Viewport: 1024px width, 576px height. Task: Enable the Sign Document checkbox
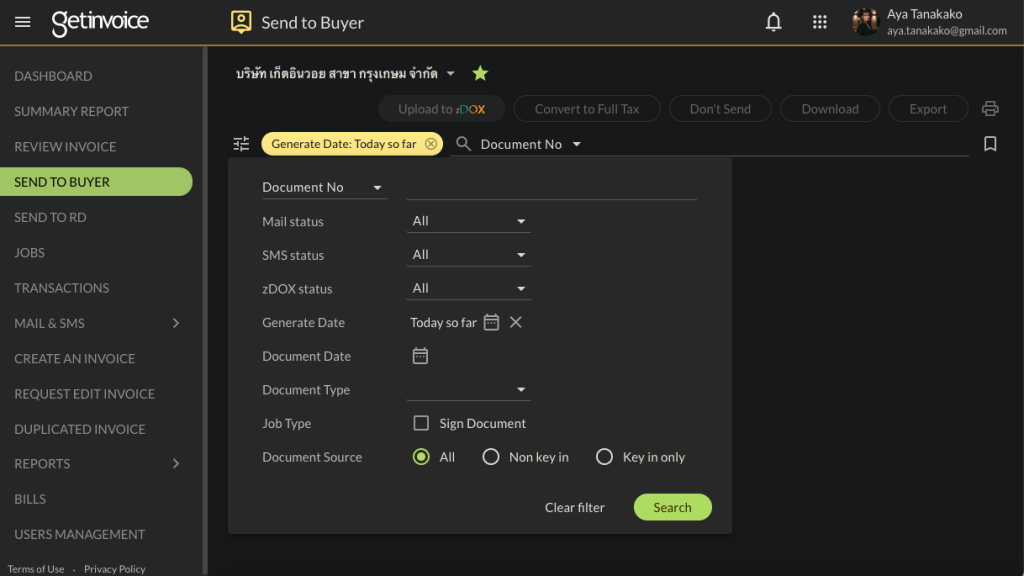[421, 423]
